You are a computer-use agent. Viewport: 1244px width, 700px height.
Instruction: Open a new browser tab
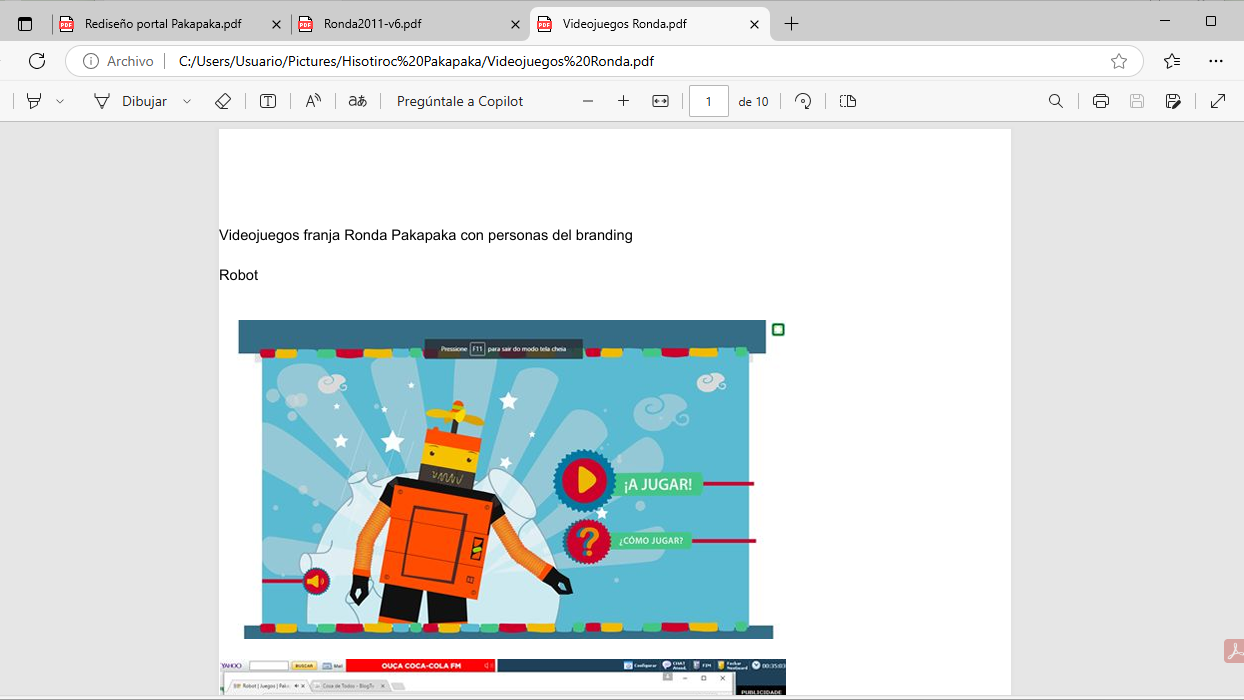point(791,24)
